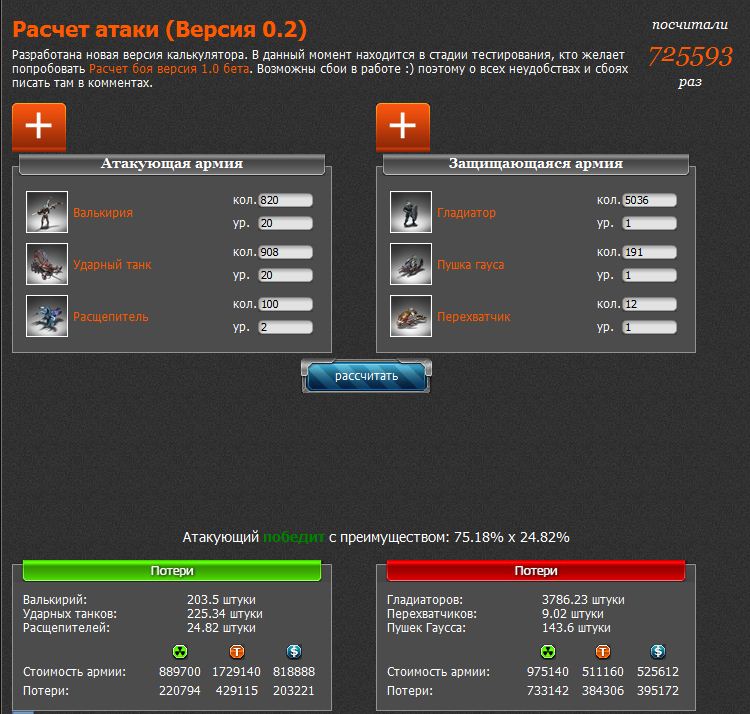
Task: Focus the Гладиатор quantity field showing 5036
Action: coord(650,200)
